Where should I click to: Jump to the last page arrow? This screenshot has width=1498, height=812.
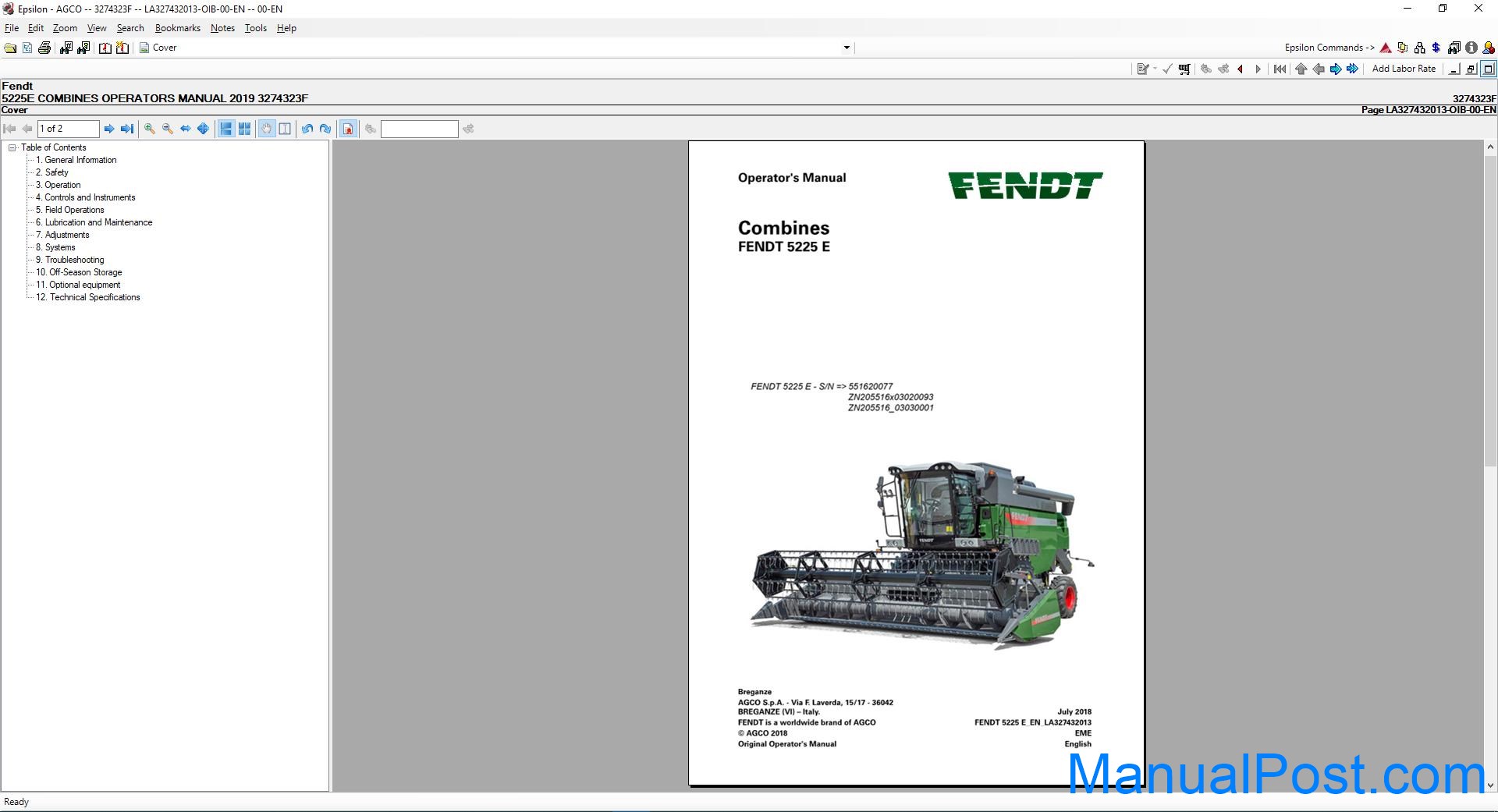(x=127, y=129)
